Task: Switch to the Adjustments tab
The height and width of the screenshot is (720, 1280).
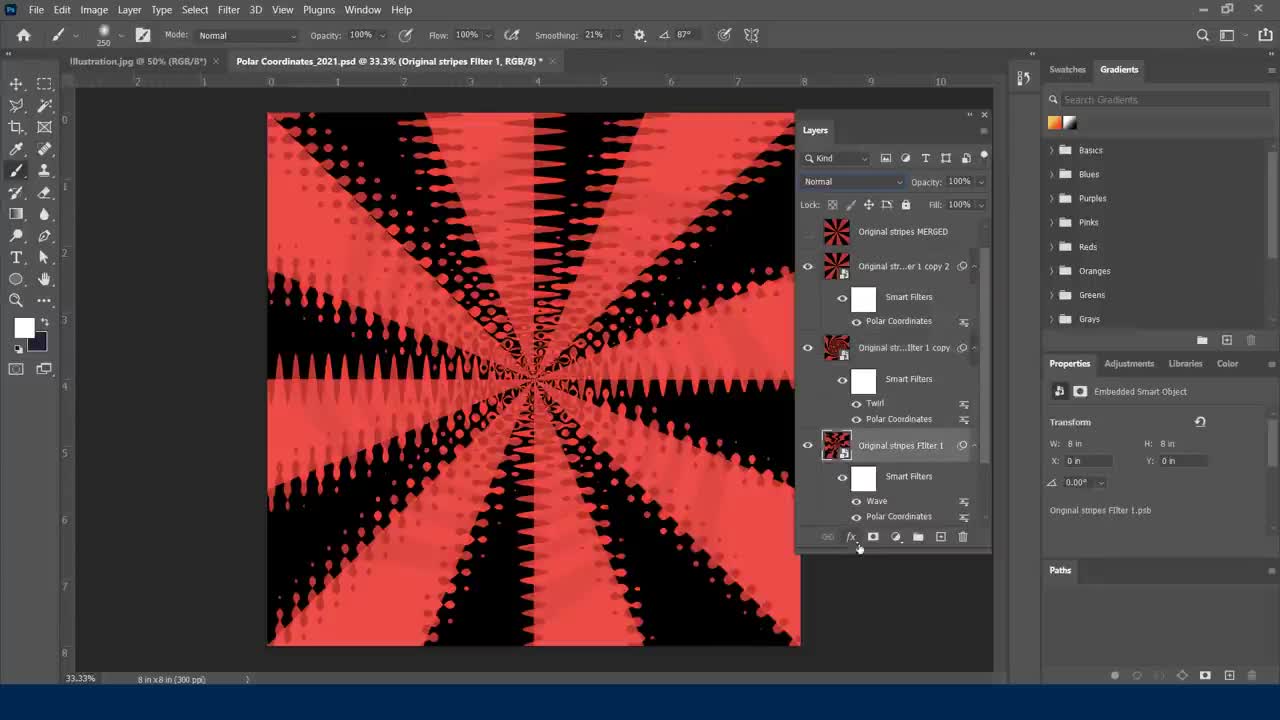Action: coord(1129,363)
